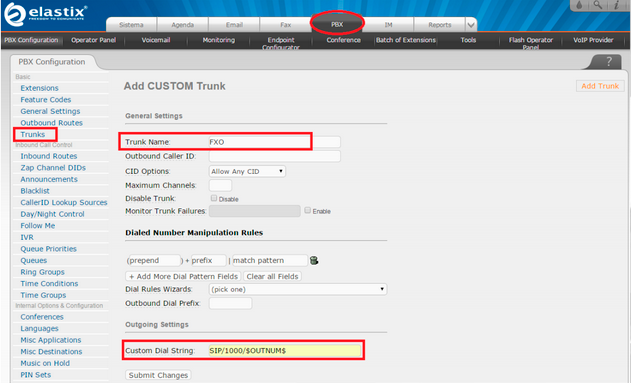Switch to the Email tab

coord(234,25)
